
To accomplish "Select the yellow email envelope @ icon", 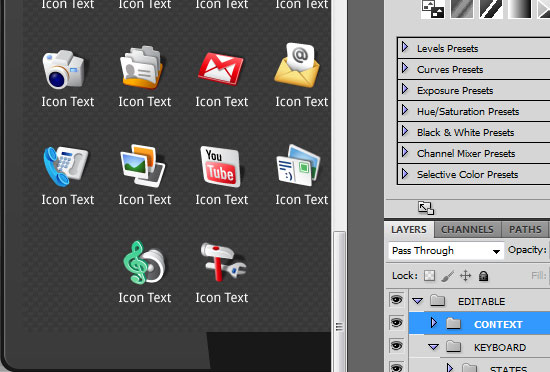I will [x=297, y=66].
